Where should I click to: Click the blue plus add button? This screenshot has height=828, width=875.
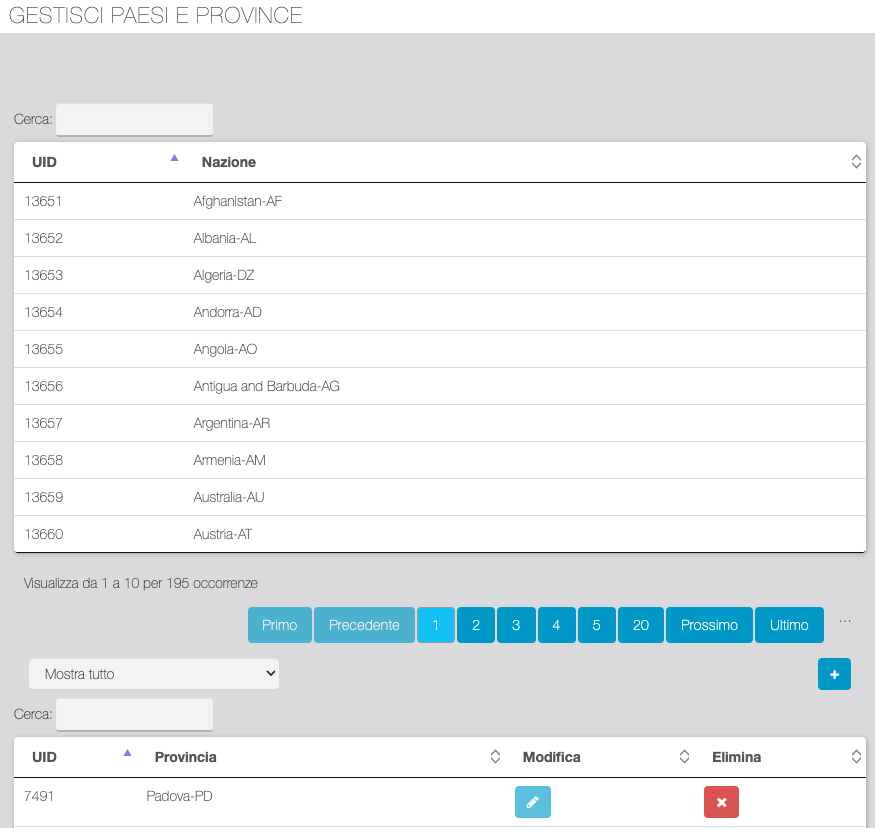834,674
